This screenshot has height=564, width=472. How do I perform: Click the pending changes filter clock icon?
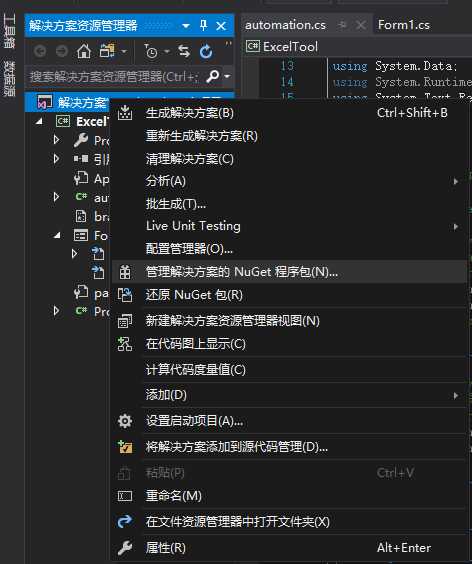pyautogui.click(x=151, y=52)
